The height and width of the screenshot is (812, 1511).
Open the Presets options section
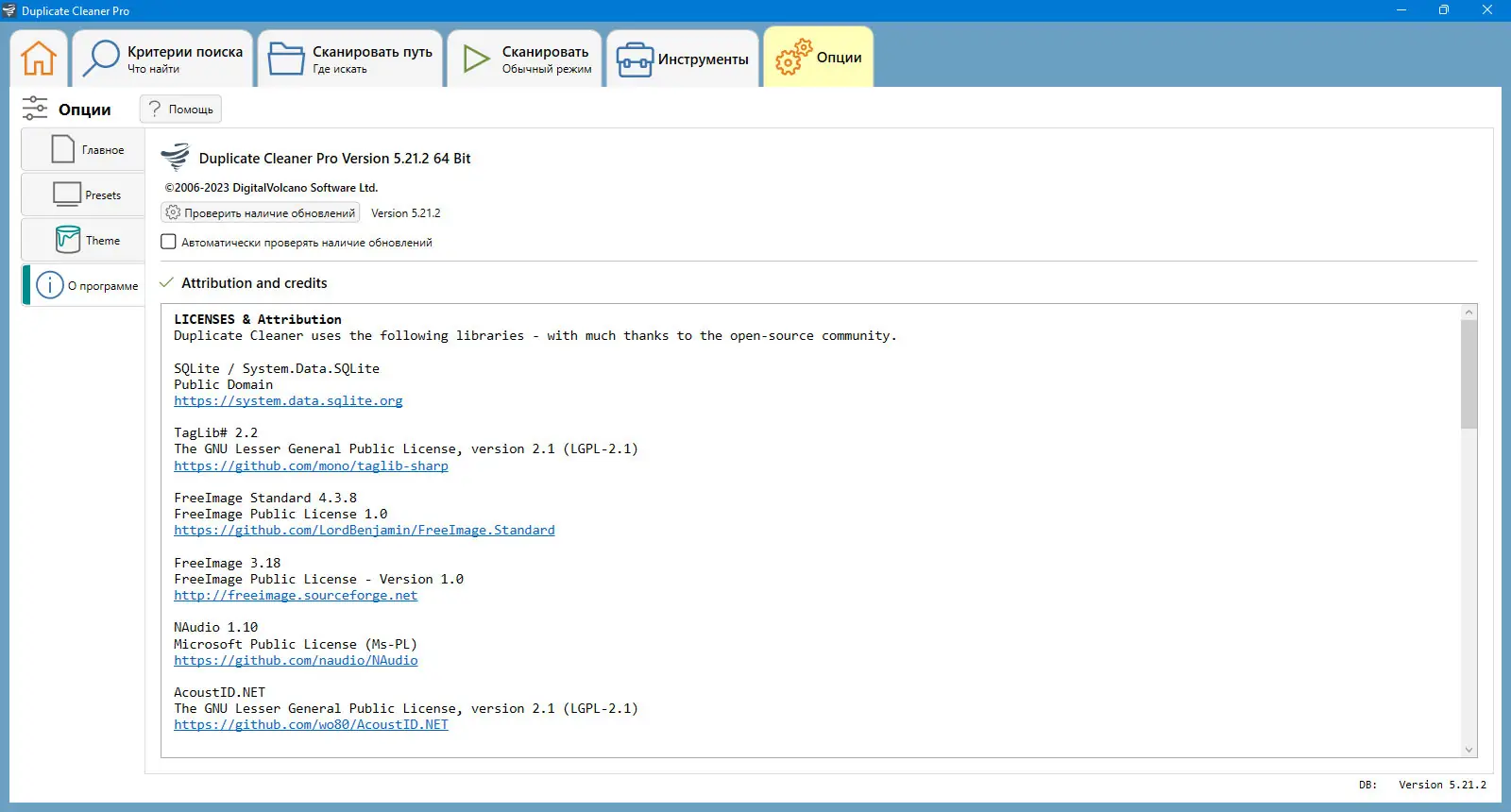[x=83, y=195]
